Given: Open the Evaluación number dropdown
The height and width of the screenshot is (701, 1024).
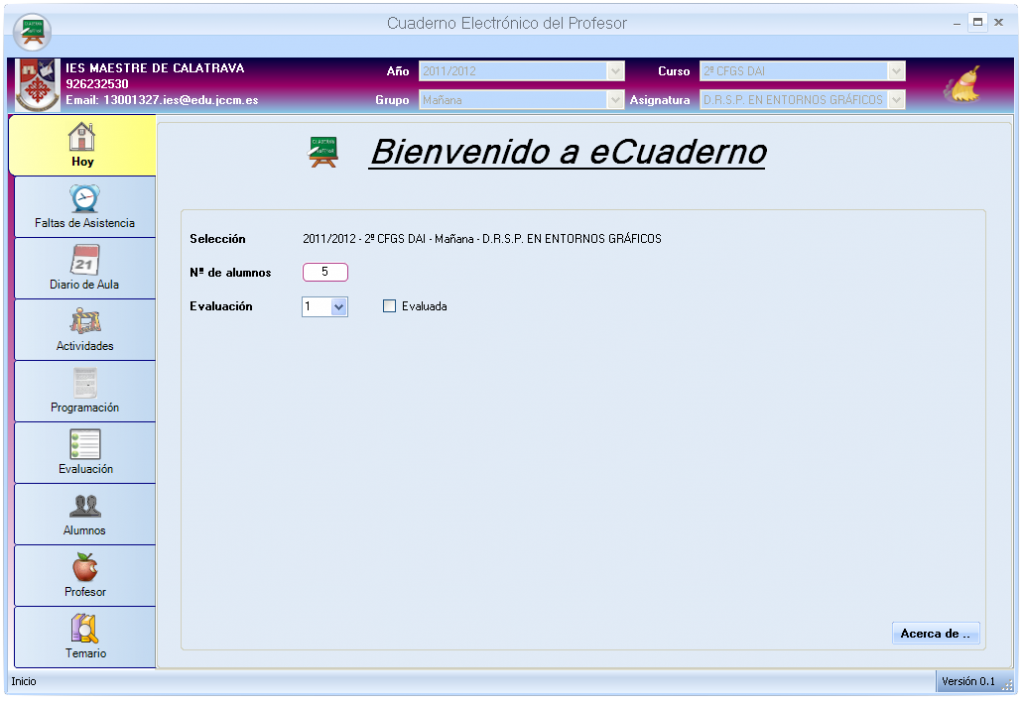Looking at the screenshot, I should pos(338,306).
